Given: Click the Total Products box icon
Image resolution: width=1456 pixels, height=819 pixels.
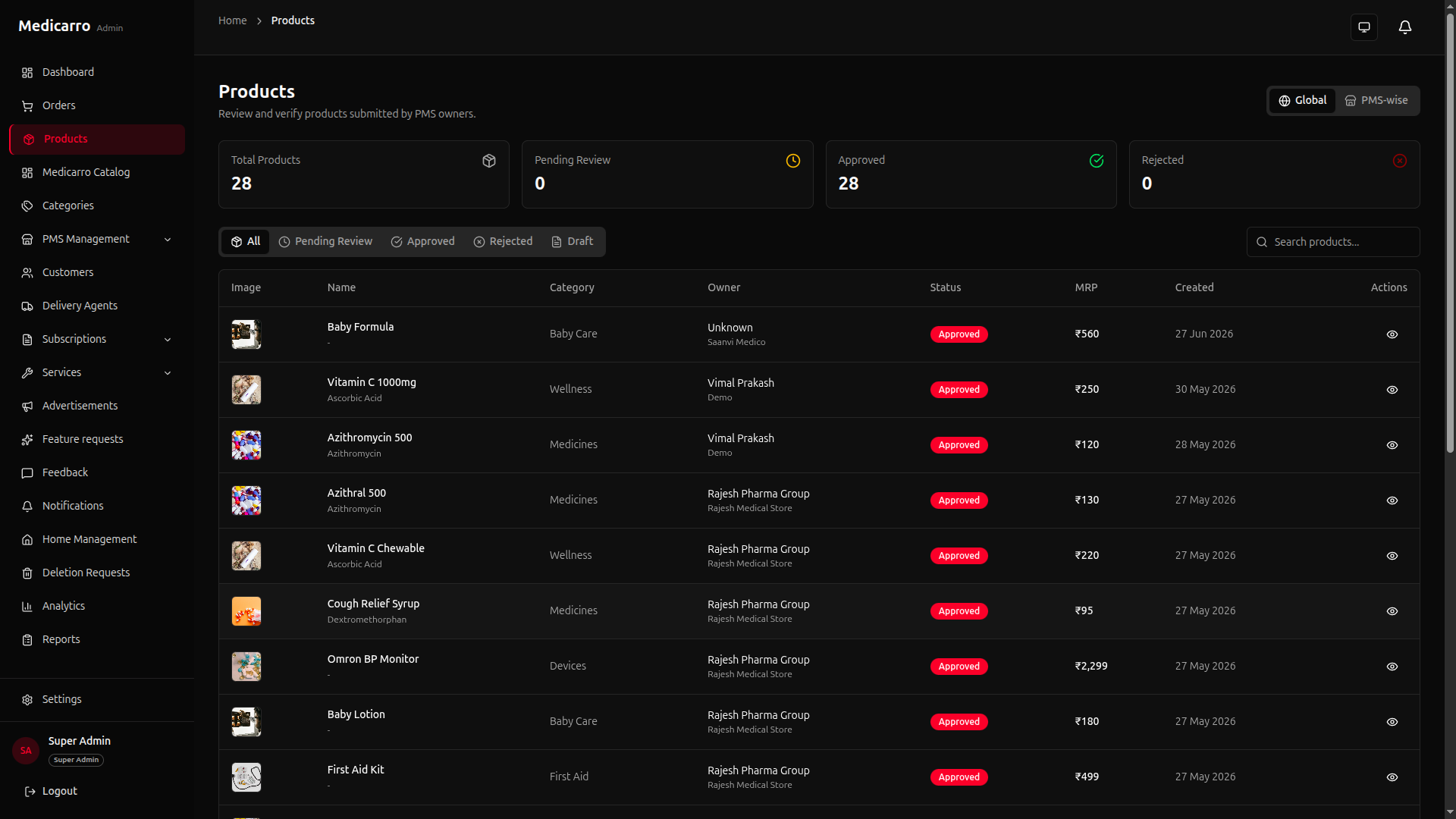Looking at the screenshot, I should (489, 161).
